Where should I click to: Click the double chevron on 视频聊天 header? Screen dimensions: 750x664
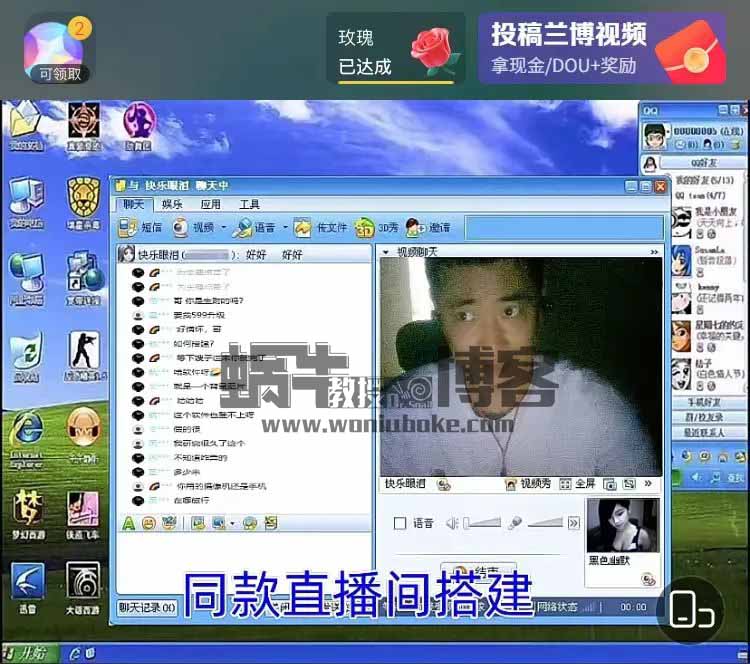(x=654, y=252)
